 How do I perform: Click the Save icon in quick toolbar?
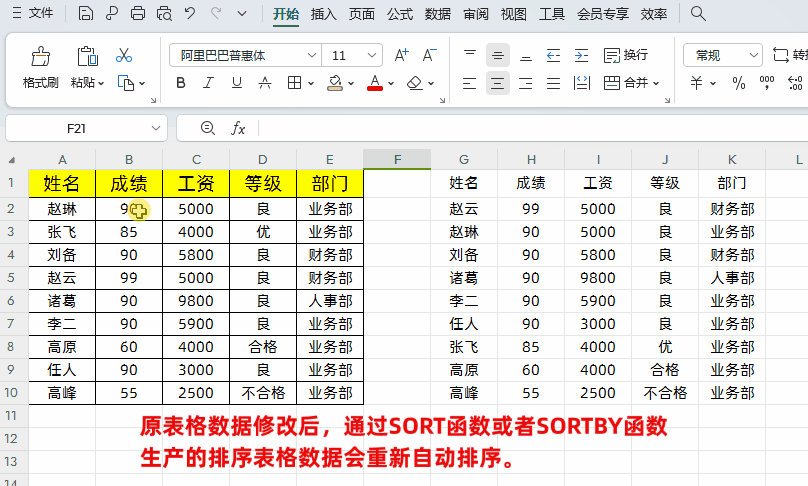[86, 13]
